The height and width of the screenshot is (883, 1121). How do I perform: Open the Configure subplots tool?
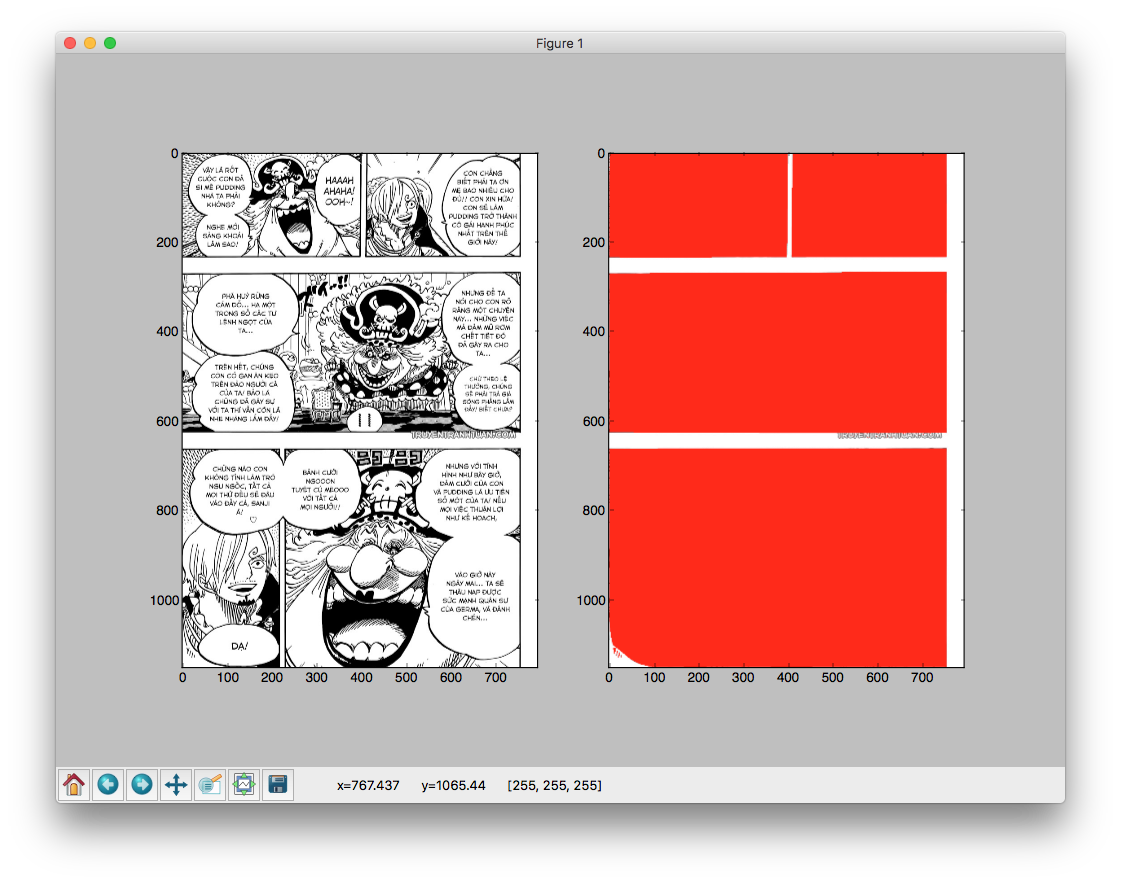tap(244, 784)
